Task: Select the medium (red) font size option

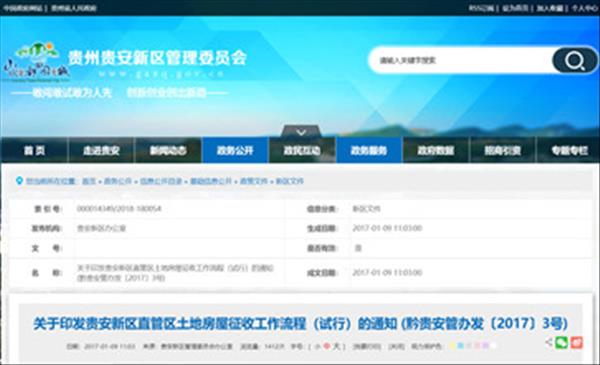Action: (327, 346)
